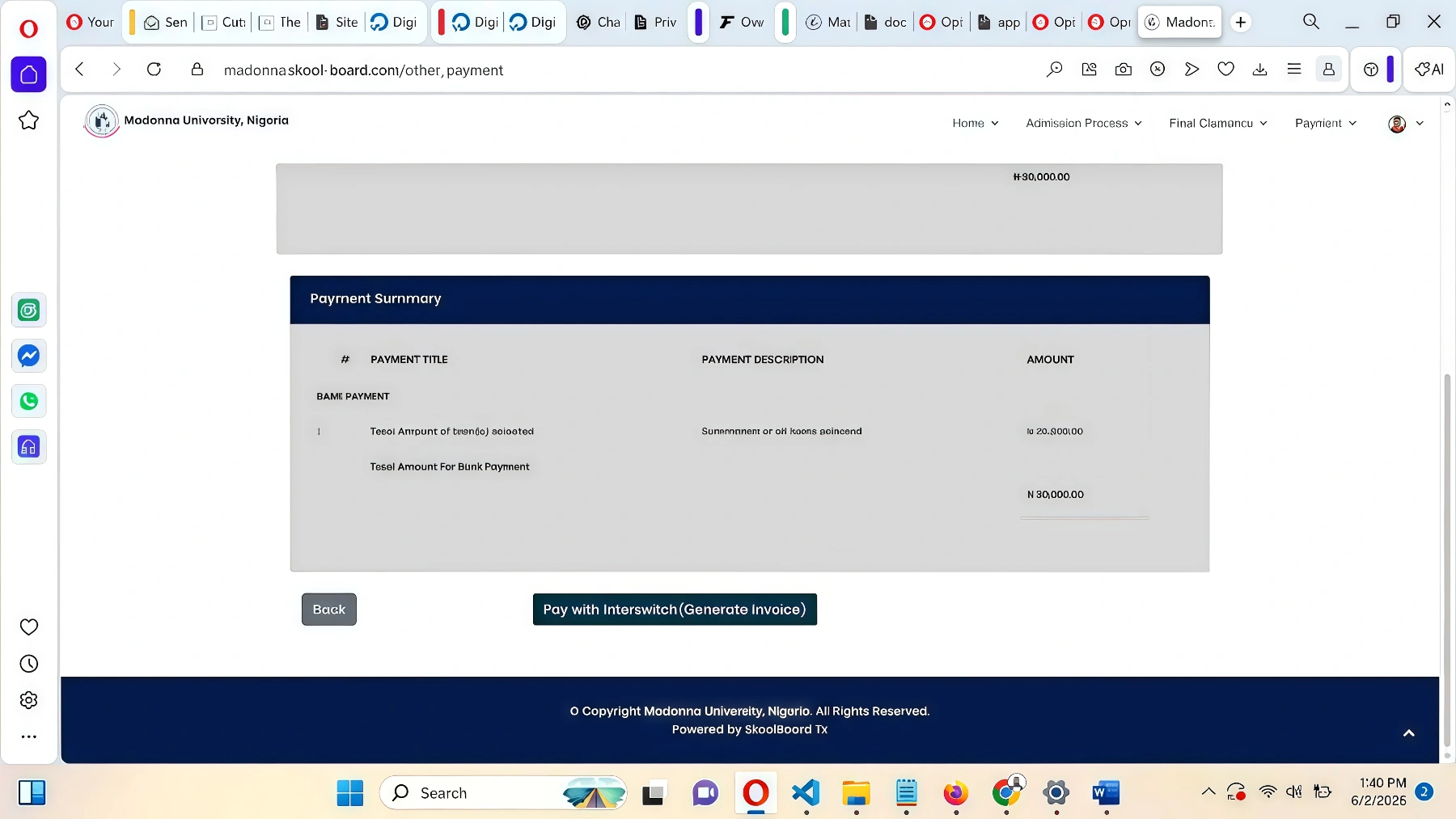Click Pay with Interswitch (Generate Invoice)
Image resolution: width=1456 pixels, height=819 pixels.
coord(675,610)
